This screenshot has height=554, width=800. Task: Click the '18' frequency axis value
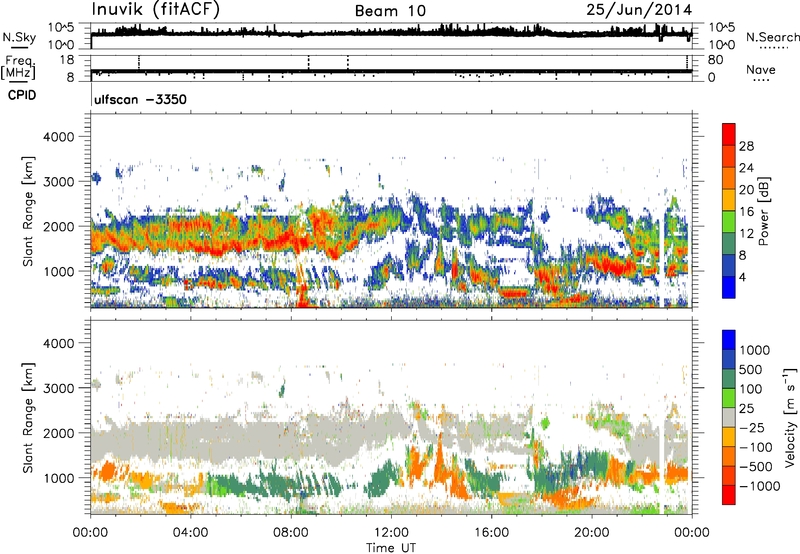point(66,60)
